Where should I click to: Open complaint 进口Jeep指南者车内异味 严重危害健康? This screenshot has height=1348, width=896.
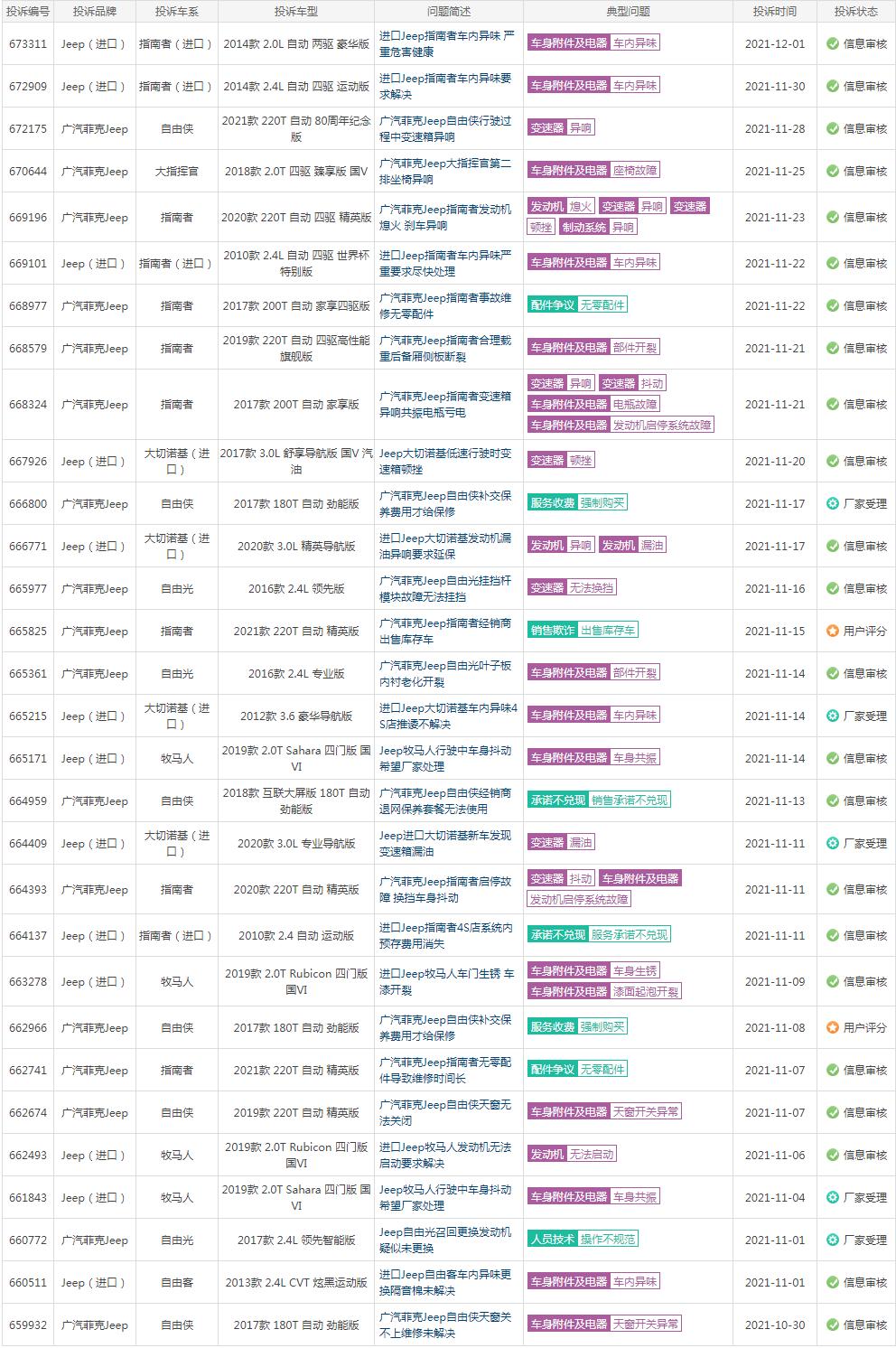click(446, 43)
